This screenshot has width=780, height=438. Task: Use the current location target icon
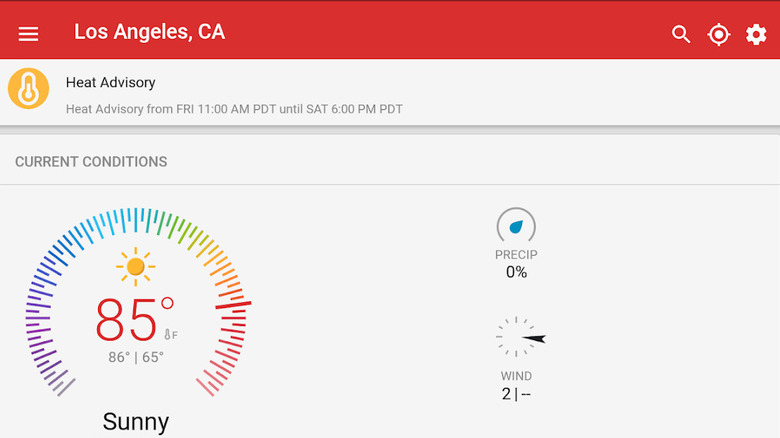pos(718,34)
